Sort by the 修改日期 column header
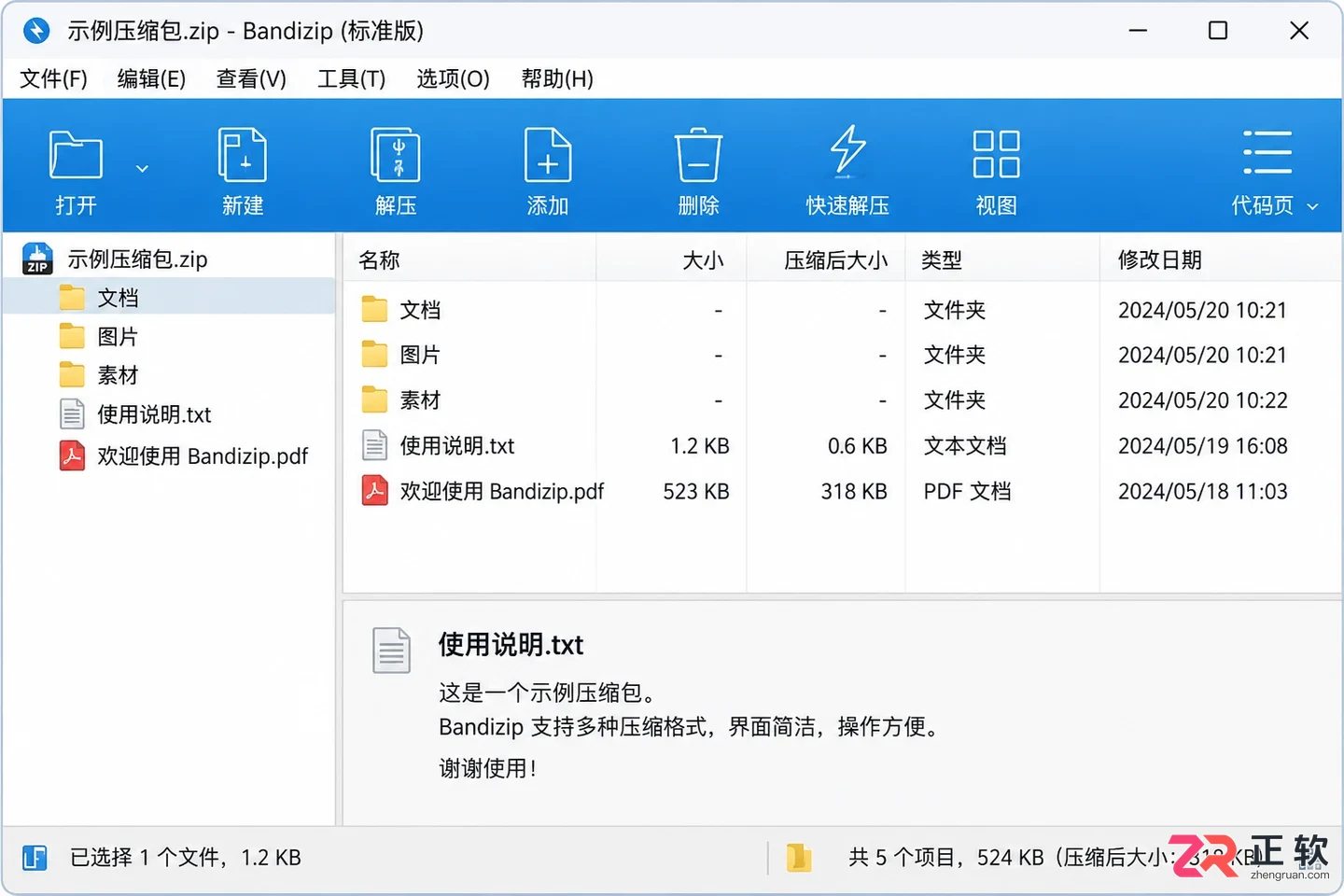Image resolution: width=1344 pixels, height=896 pixels. click(1221, 259)
